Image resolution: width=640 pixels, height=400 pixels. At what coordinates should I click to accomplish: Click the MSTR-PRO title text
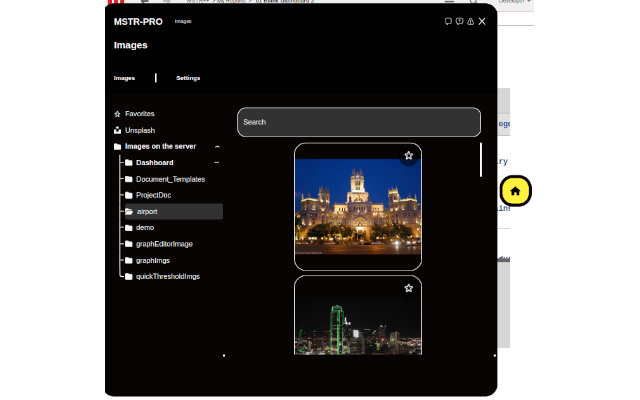pos(138,22)
